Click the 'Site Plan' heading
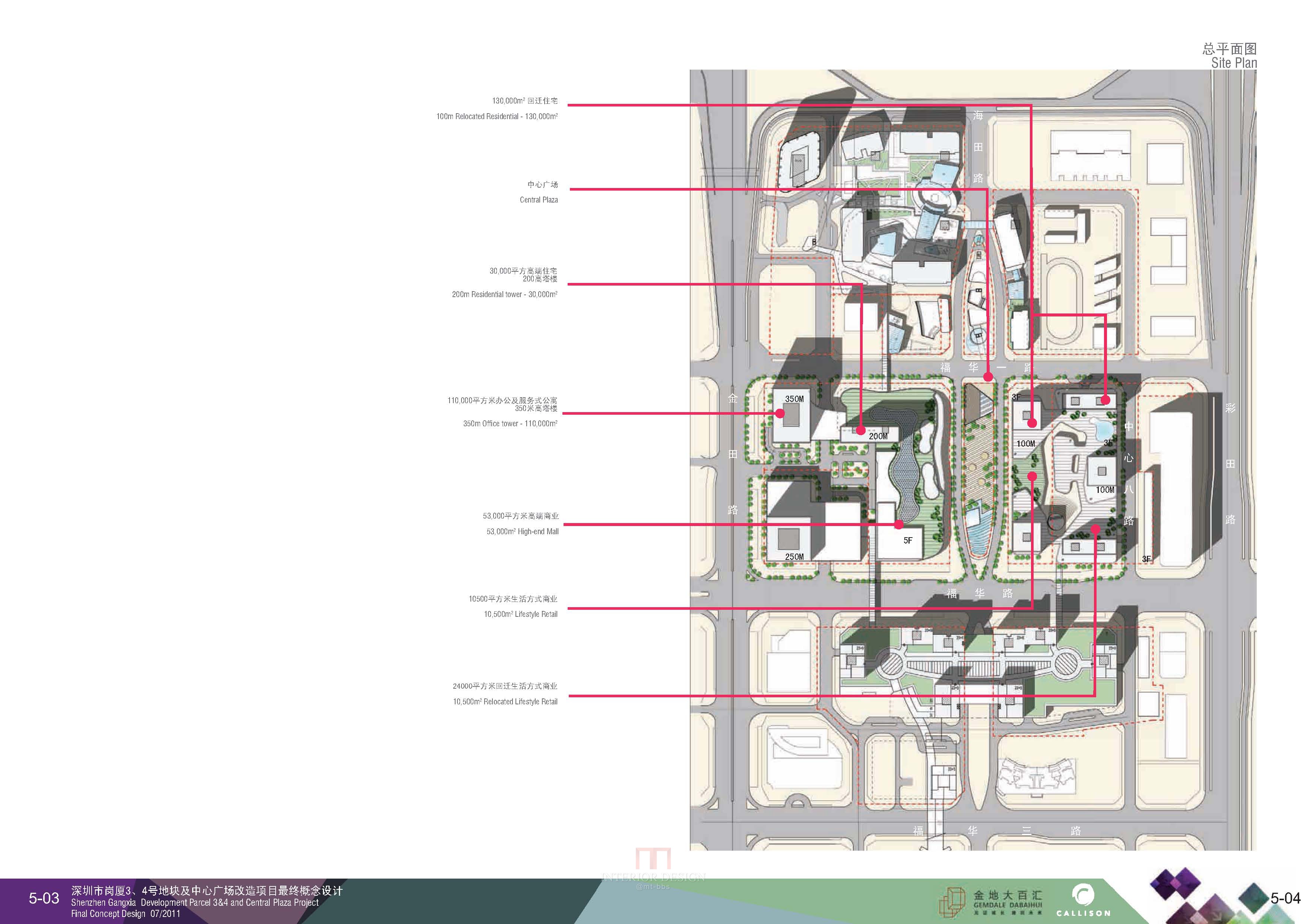 [x=1234, y=63]
